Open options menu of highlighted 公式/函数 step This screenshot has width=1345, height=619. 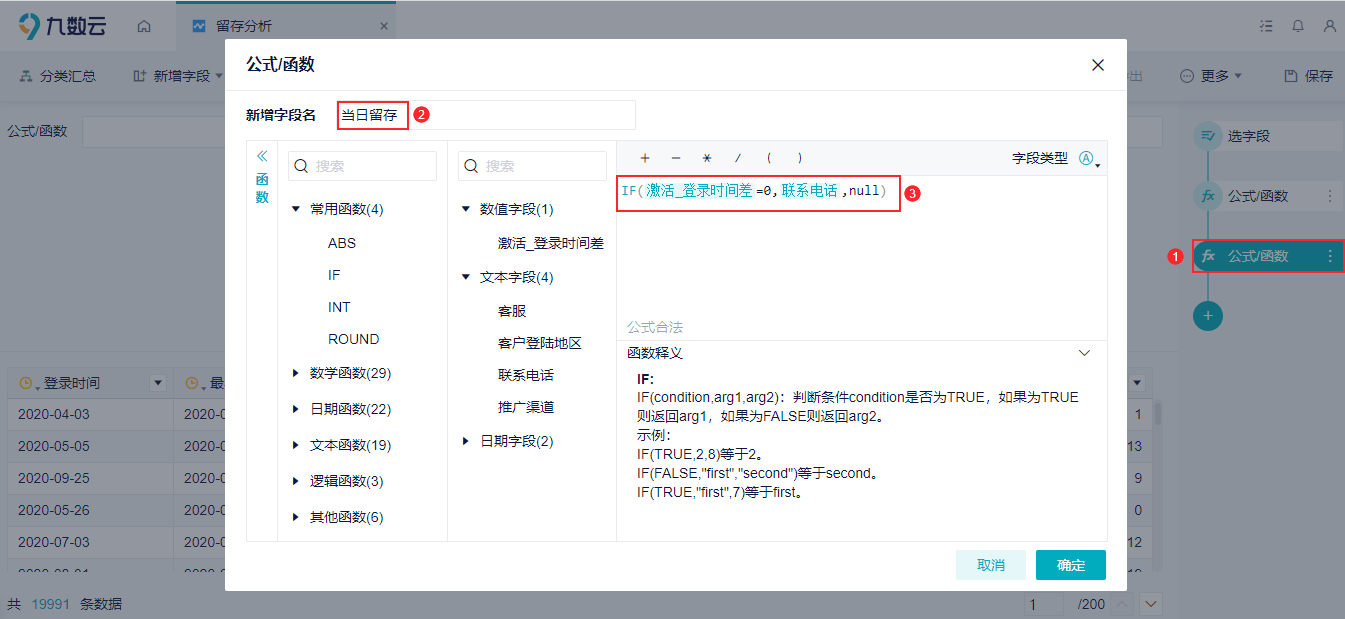(1330, 257)
